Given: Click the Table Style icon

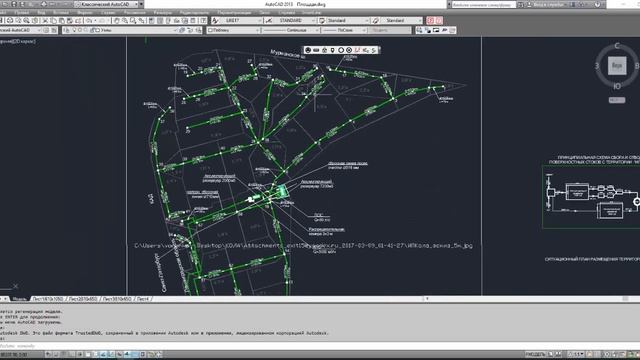Looking at the screenshot, I should [322, 20].
